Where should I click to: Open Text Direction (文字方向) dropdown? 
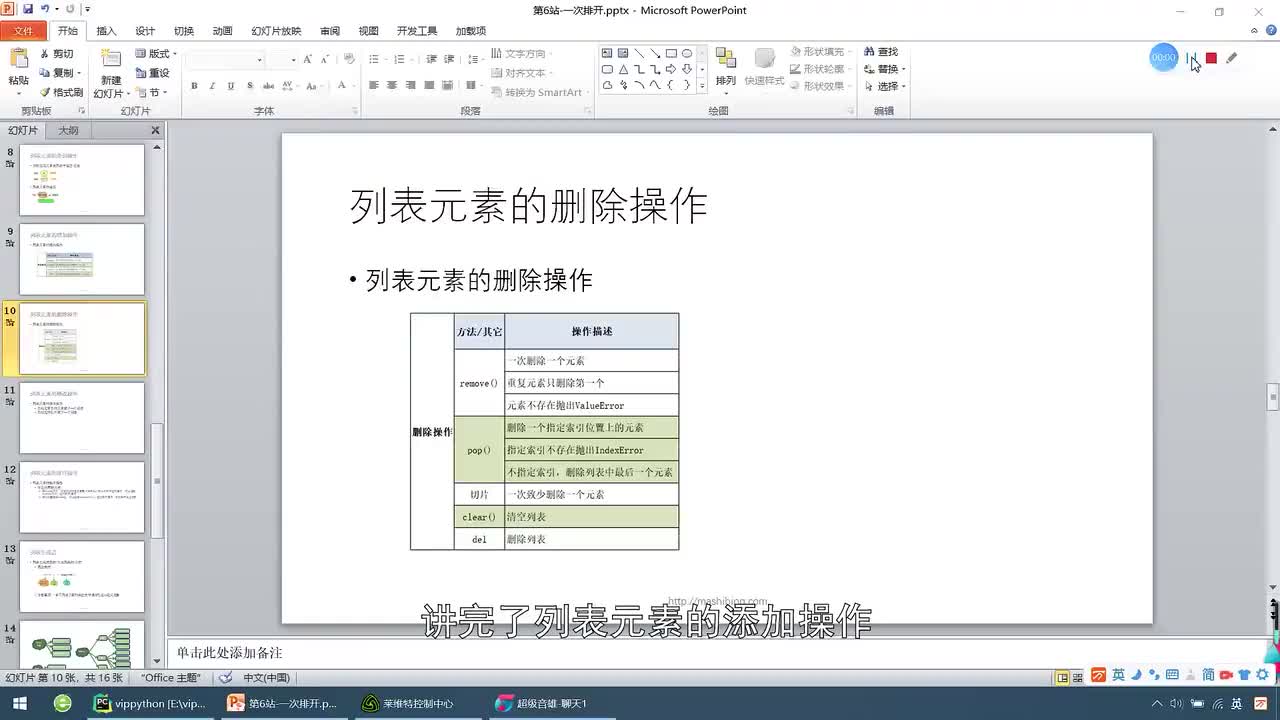tap(523, 54)
